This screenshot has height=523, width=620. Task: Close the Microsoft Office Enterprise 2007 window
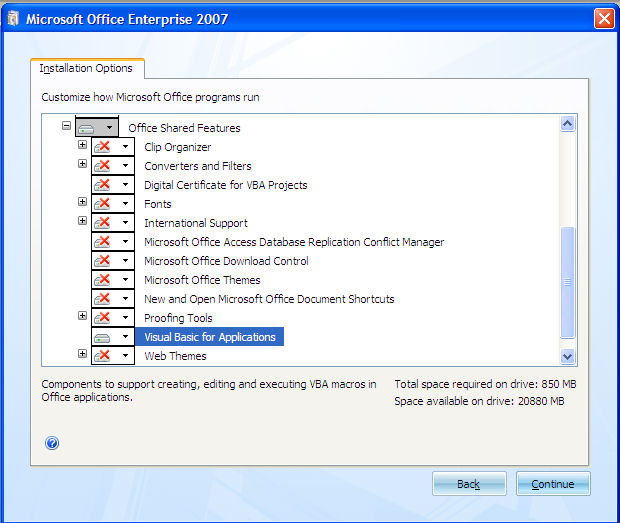[x=604, y=18]
